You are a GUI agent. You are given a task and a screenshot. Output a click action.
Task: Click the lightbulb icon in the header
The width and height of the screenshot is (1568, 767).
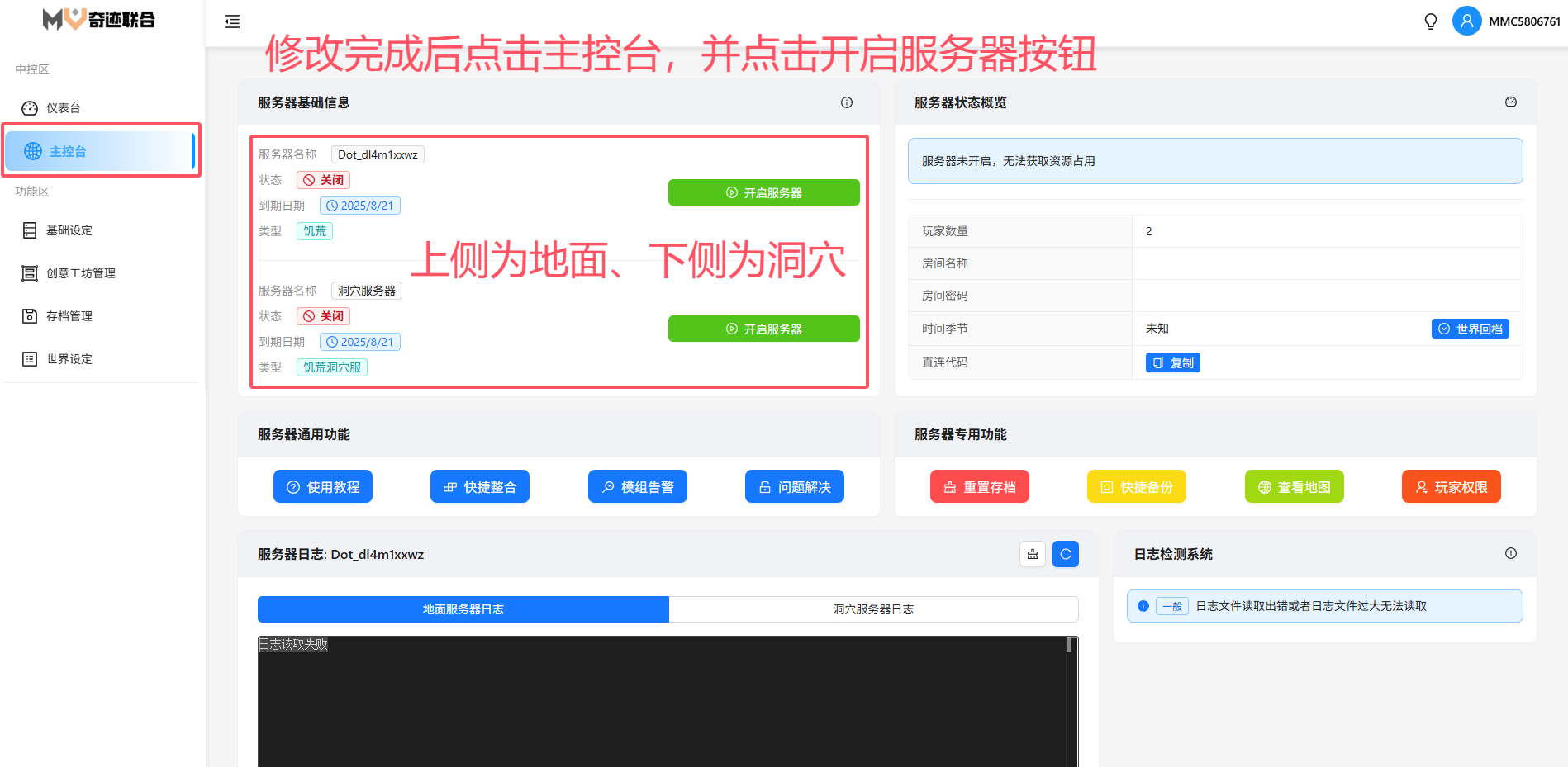(x=1431, y=21)
